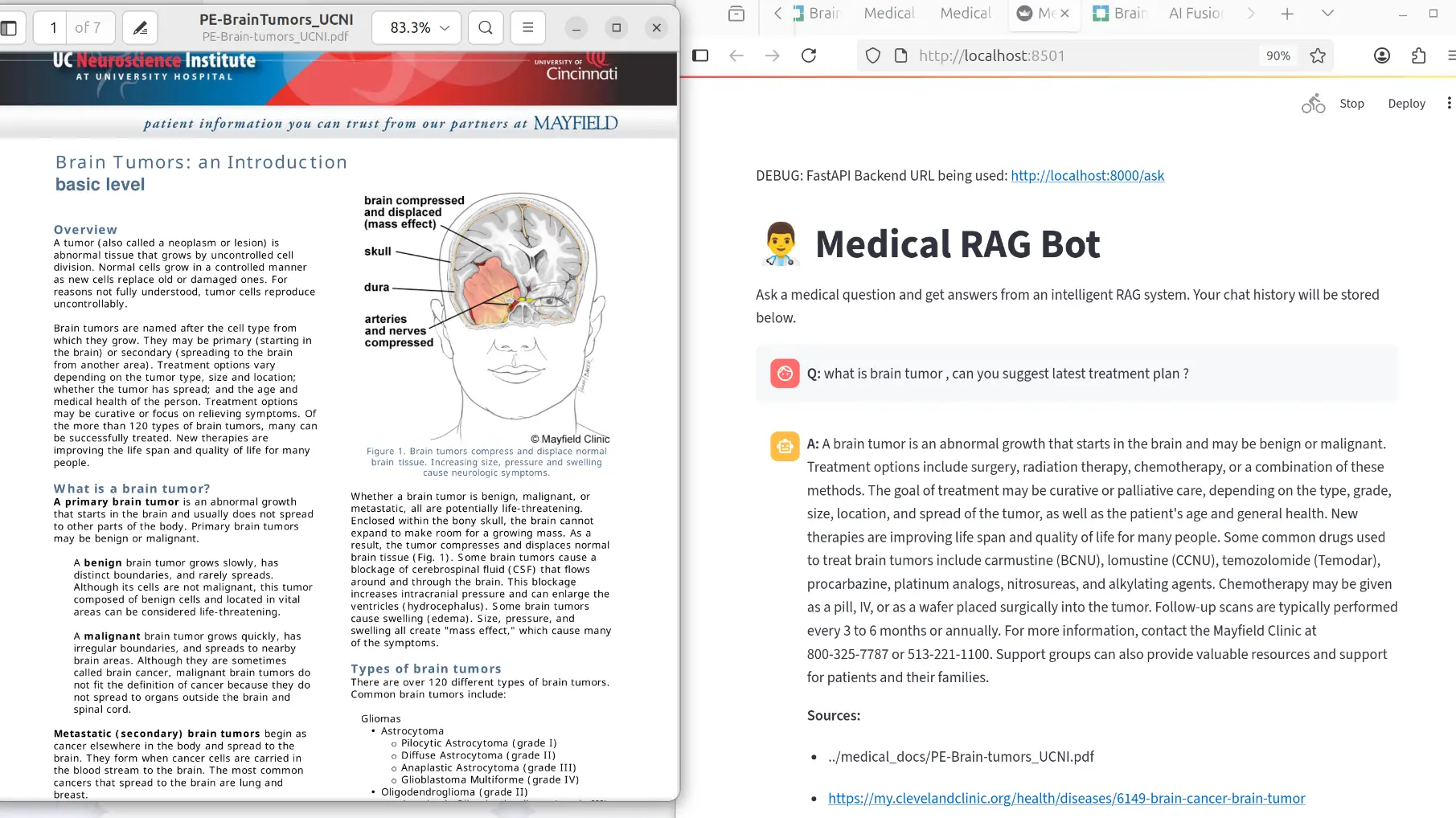Bookmark this page with the star
Screen dimensions: 1456x818
(1318, 55)
